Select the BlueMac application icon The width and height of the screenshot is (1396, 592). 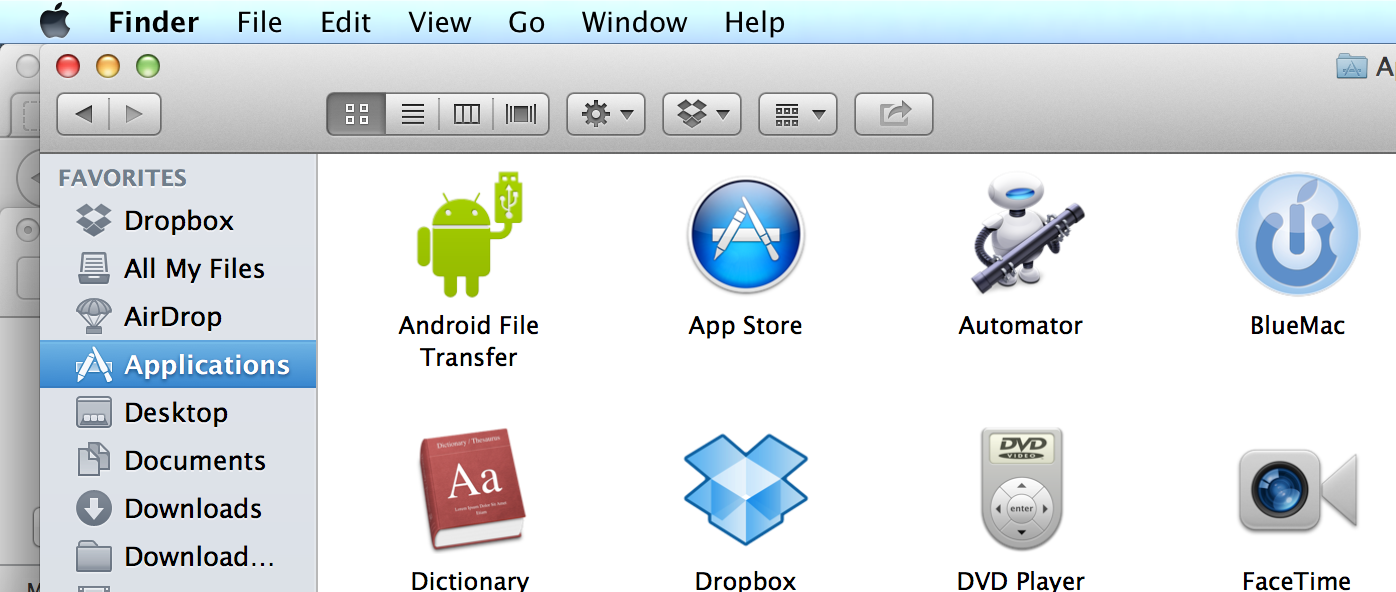pyautogui.click(x=1298, y=235)
